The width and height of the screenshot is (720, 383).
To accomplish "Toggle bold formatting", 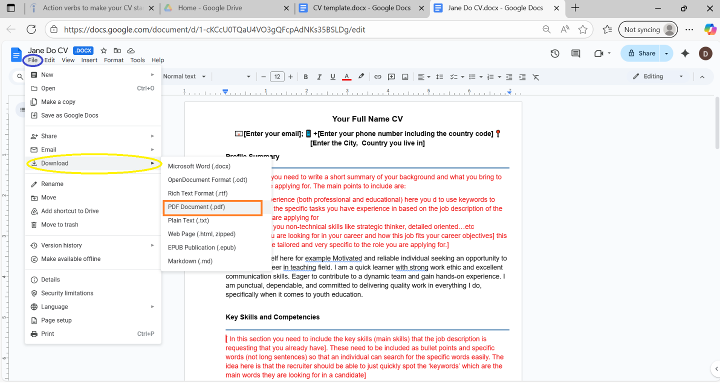I will [305, 77].
